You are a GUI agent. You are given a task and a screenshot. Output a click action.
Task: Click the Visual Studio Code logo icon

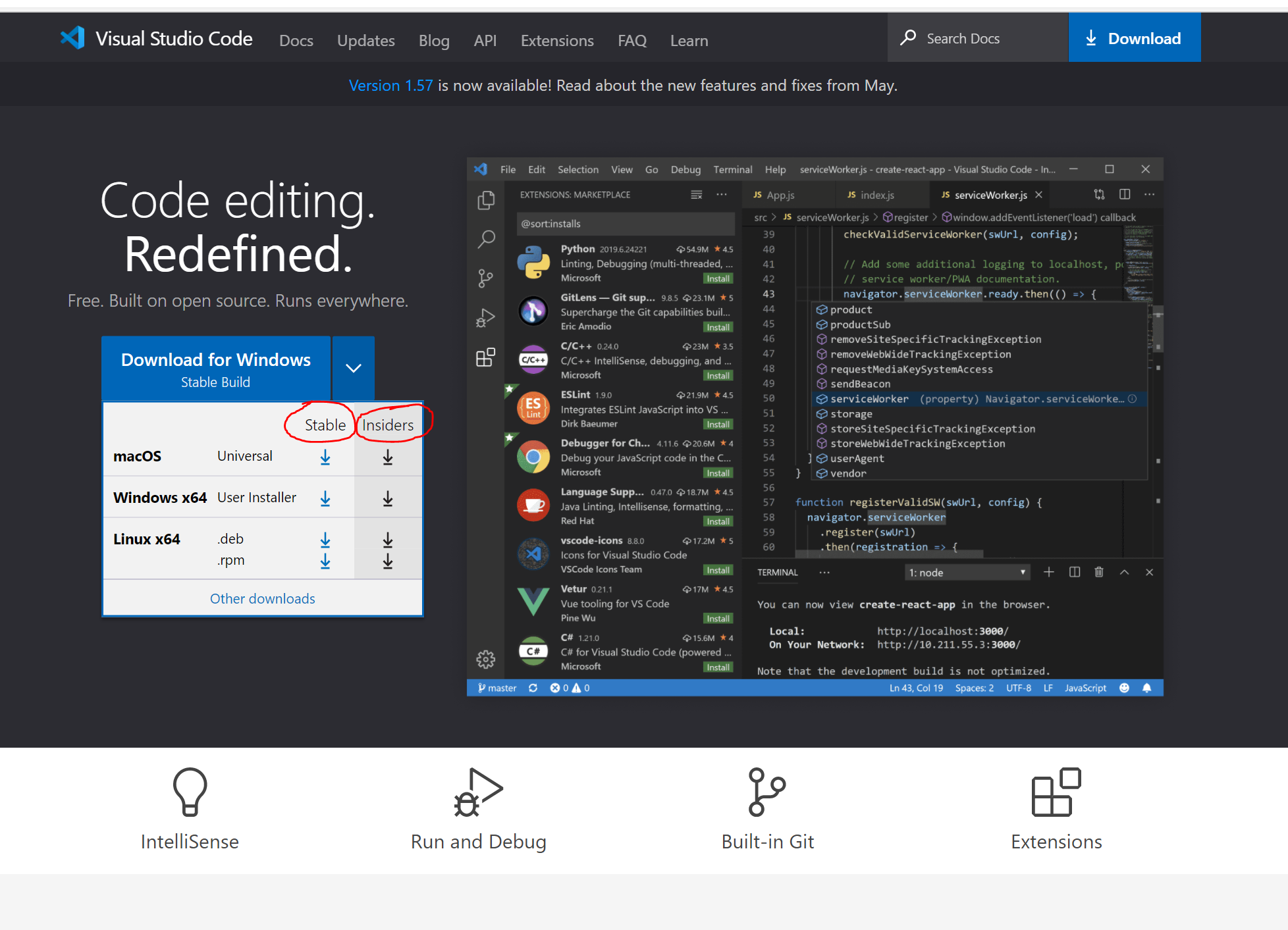pyautogui.click(x=72, y=38)
